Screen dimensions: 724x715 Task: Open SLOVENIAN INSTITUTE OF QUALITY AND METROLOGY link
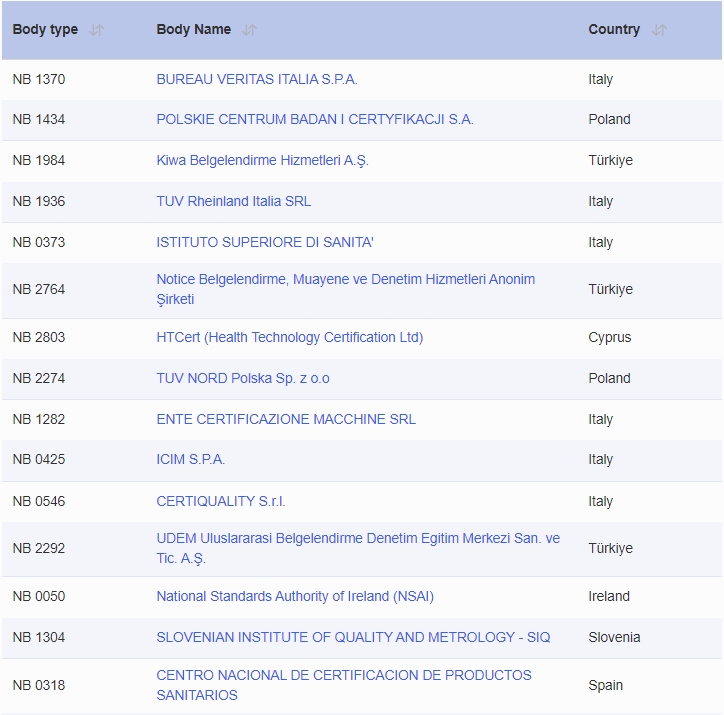click(x=353, y=637)
